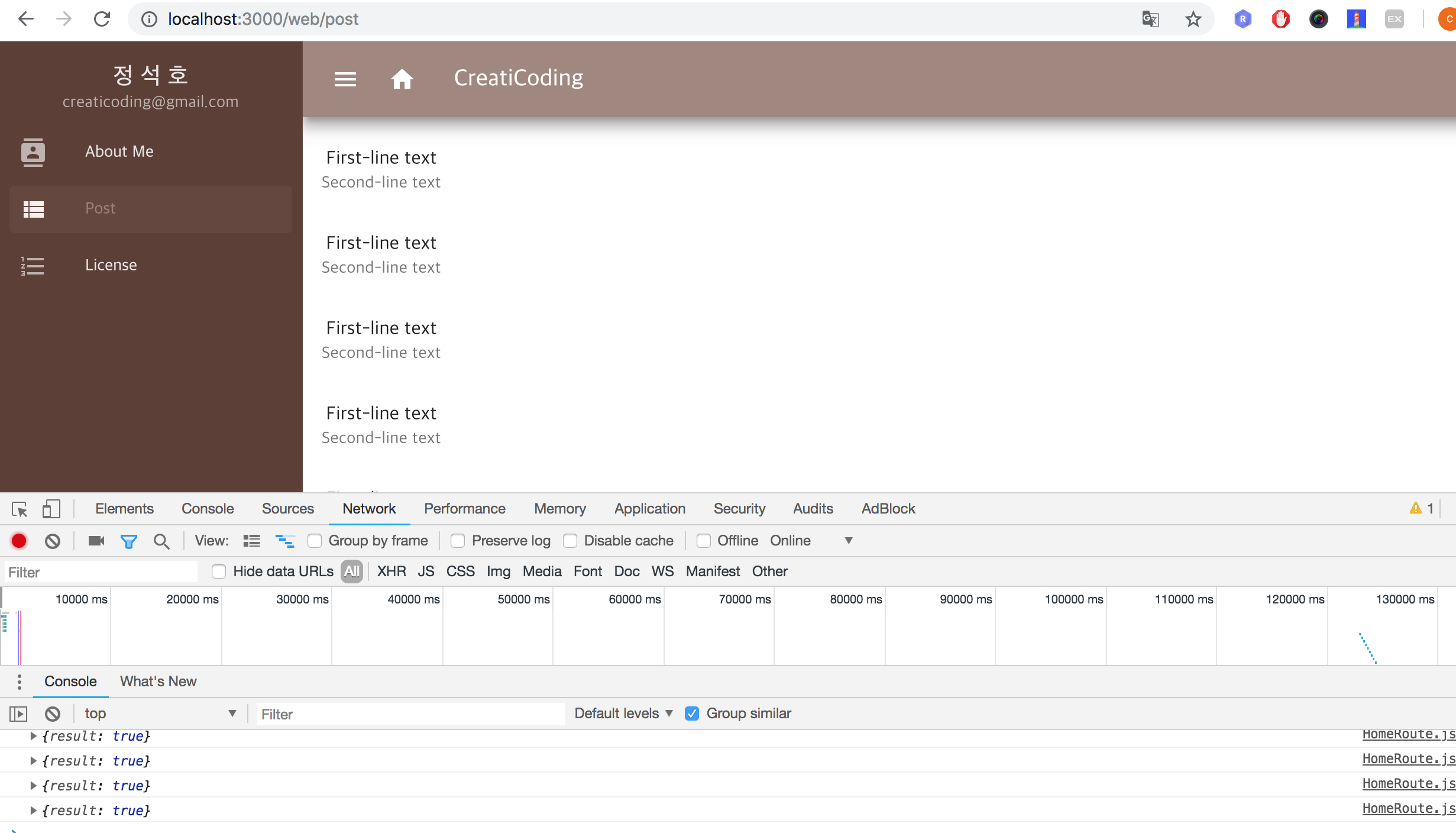The height and width of the screenshot is (833, 1456).
Task: Open the HomeRoute.js source link
Action: (x=1406, y=734)
